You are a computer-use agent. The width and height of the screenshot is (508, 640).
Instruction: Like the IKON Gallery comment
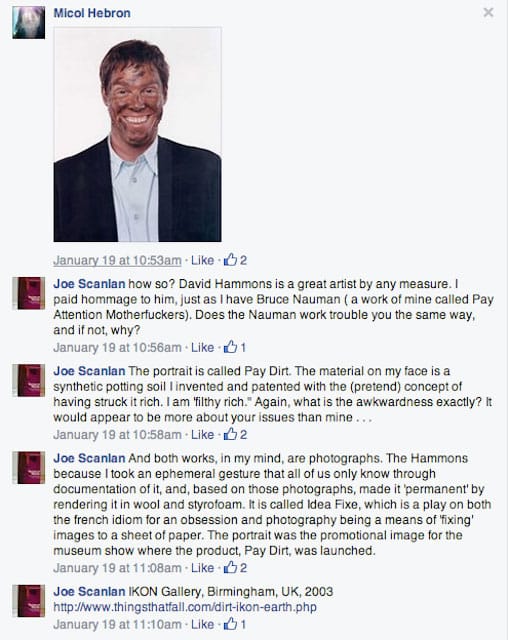[202, 624]
